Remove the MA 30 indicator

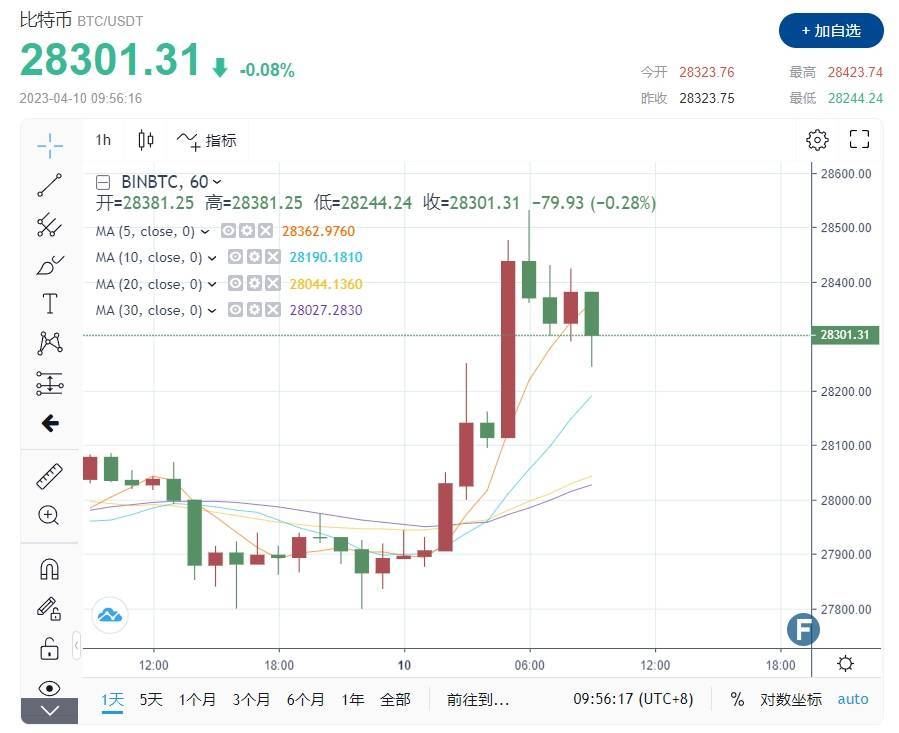tap(271, 310)
